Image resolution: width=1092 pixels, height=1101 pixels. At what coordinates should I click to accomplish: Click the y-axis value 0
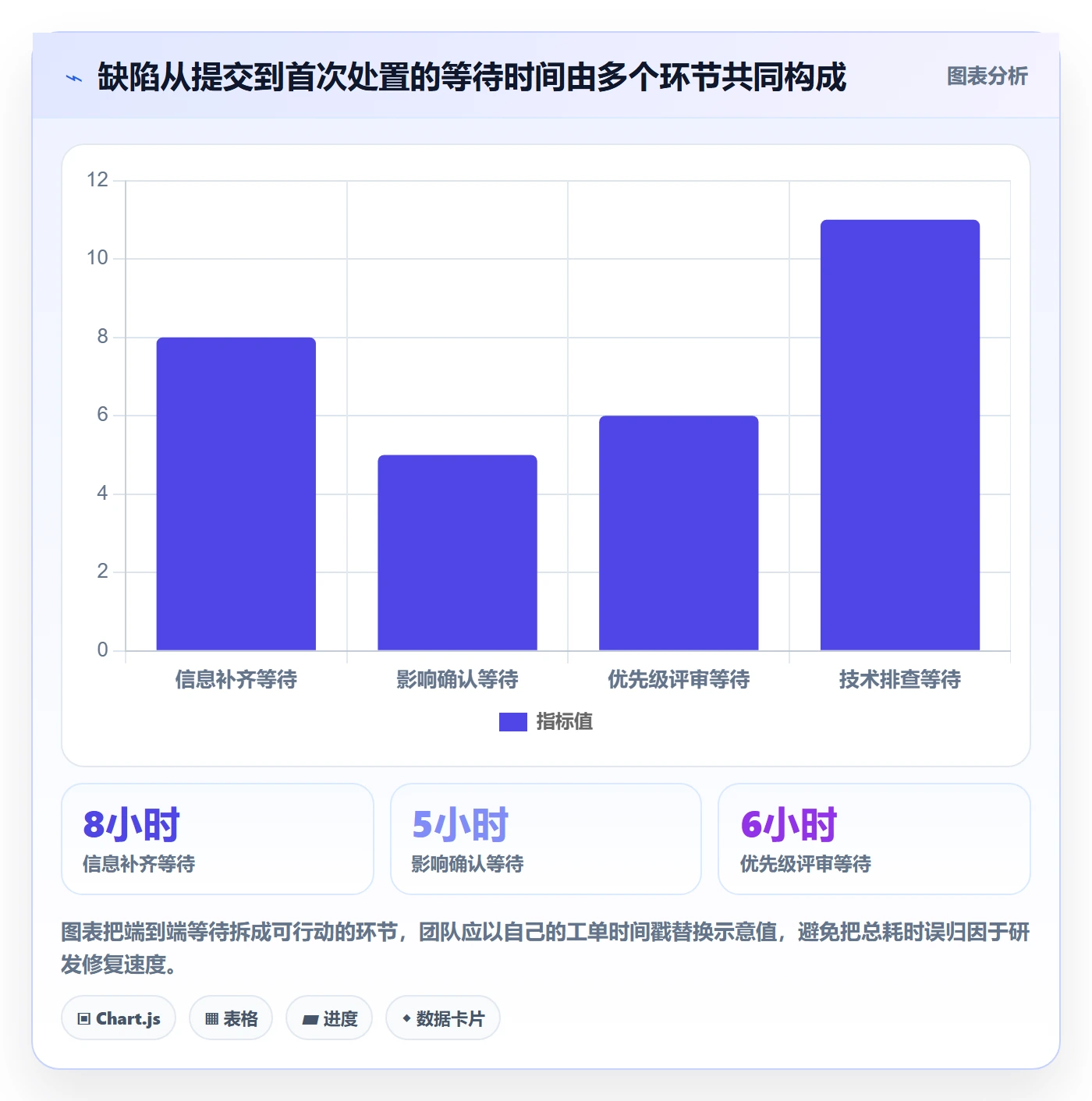[102, 650]
